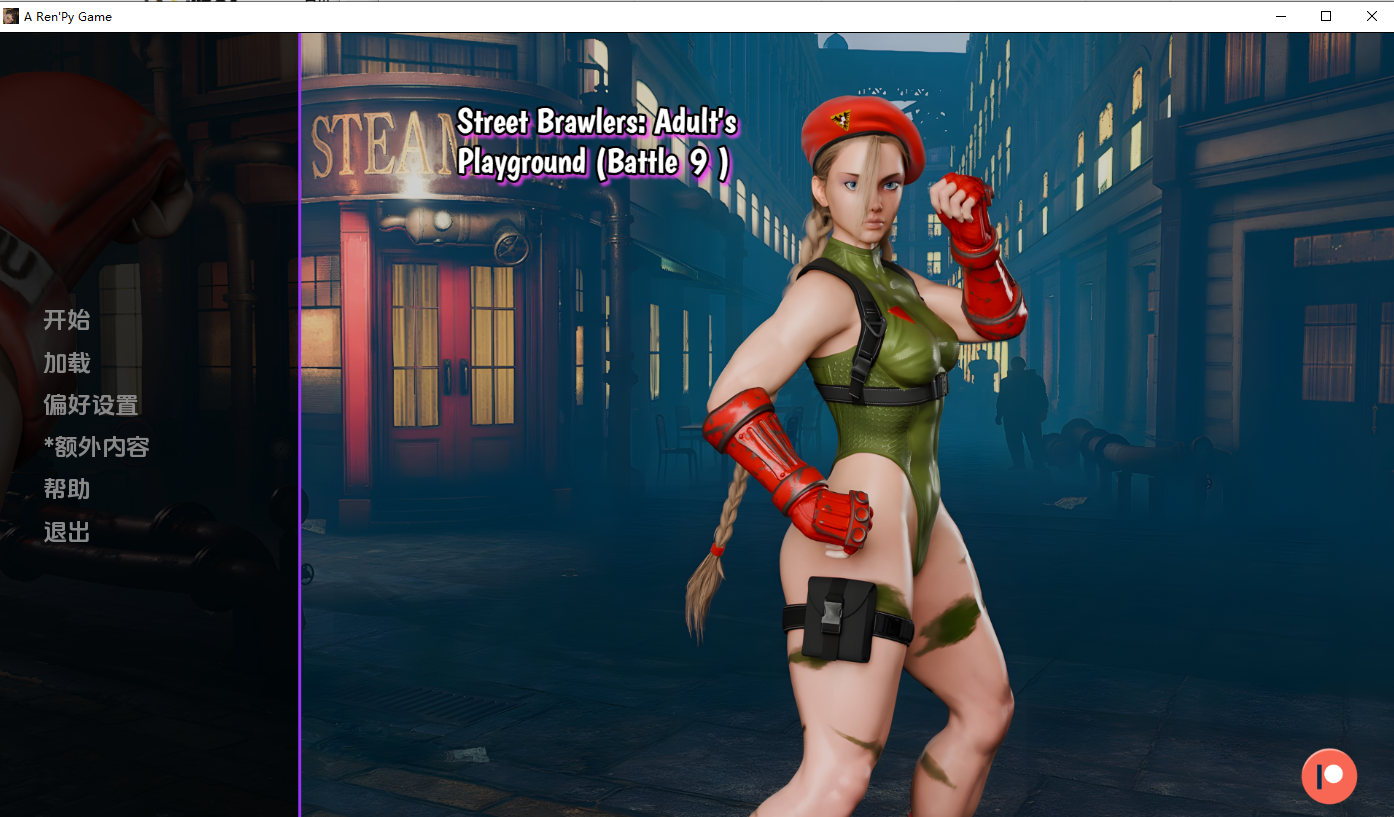
Task: Start the game with 开始
Action: tap(66, 320)
